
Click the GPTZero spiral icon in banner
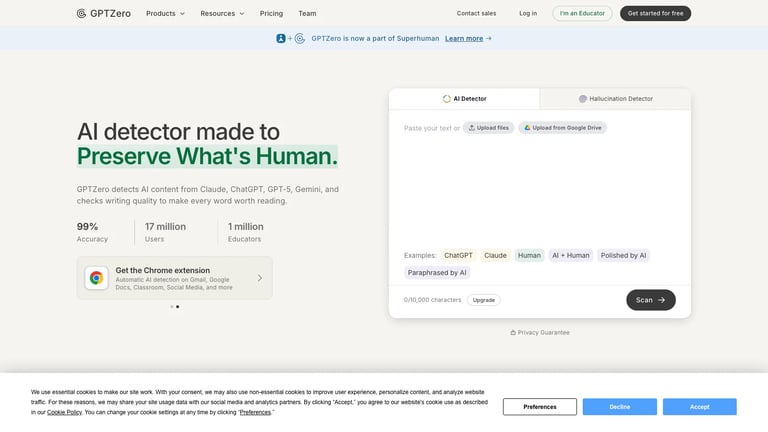pos(300,38)
